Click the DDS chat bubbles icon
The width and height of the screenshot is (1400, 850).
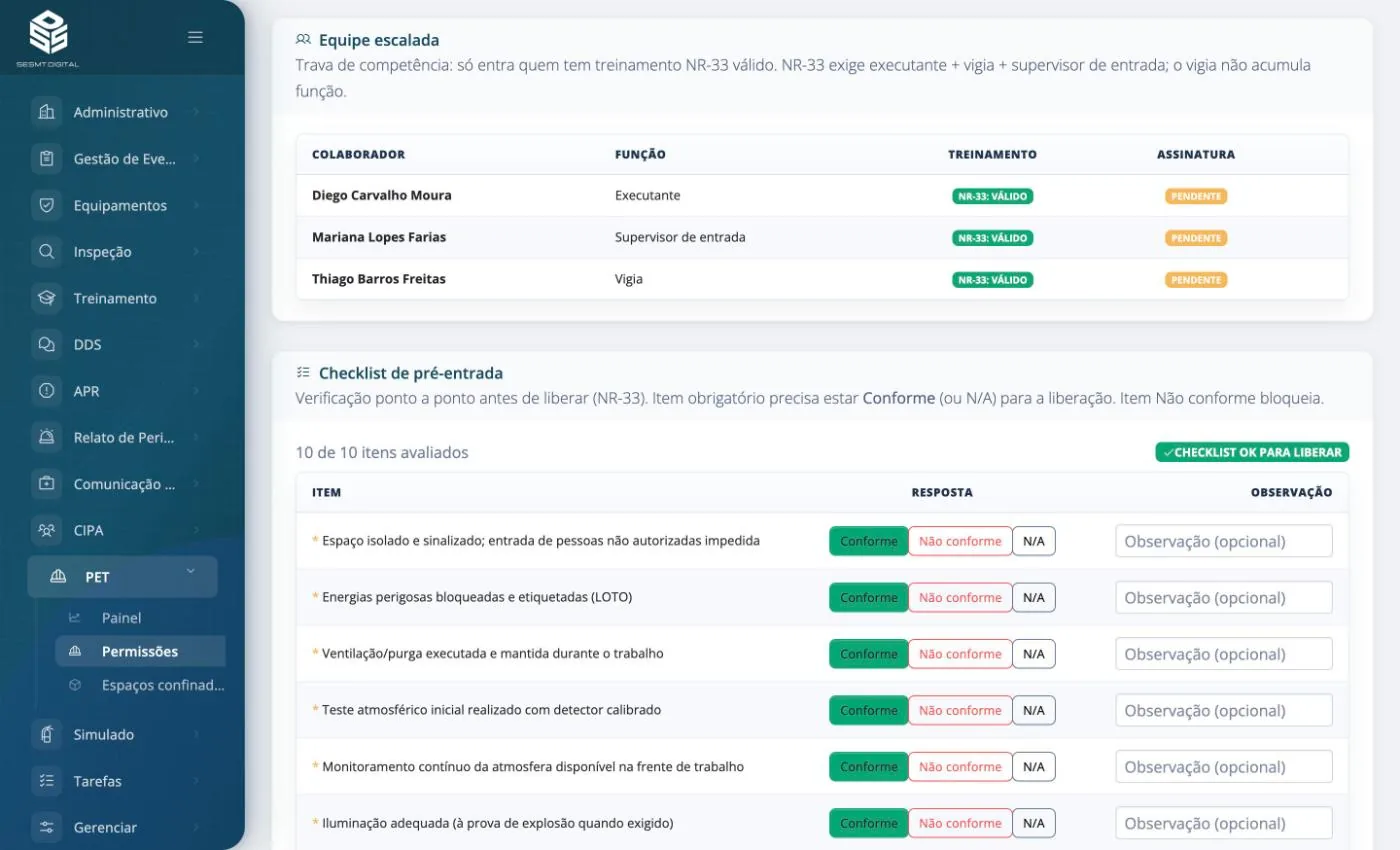(46, 345)
